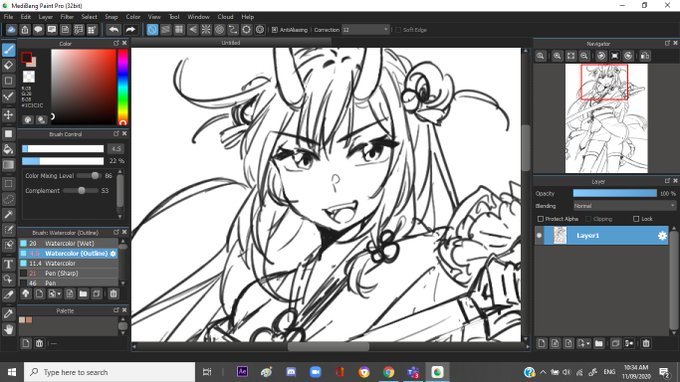The image size is (680, 382).
Task: Adjust the layer Opacity slider
Action: (x=615, y=193)
